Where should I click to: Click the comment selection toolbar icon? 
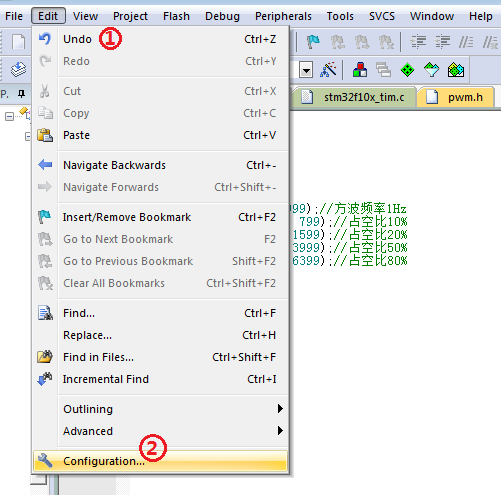pos(466,42)
